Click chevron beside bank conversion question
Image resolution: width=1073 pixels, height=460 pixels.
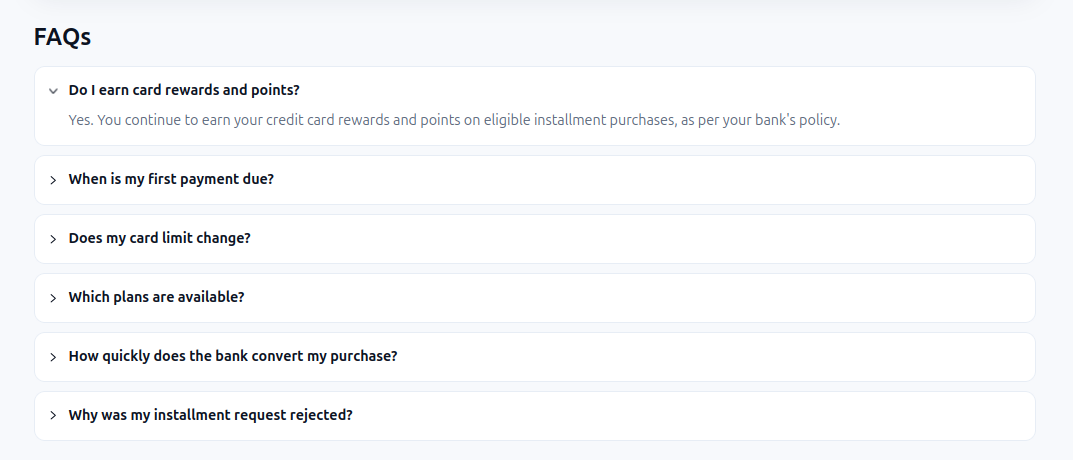[53, 357]
